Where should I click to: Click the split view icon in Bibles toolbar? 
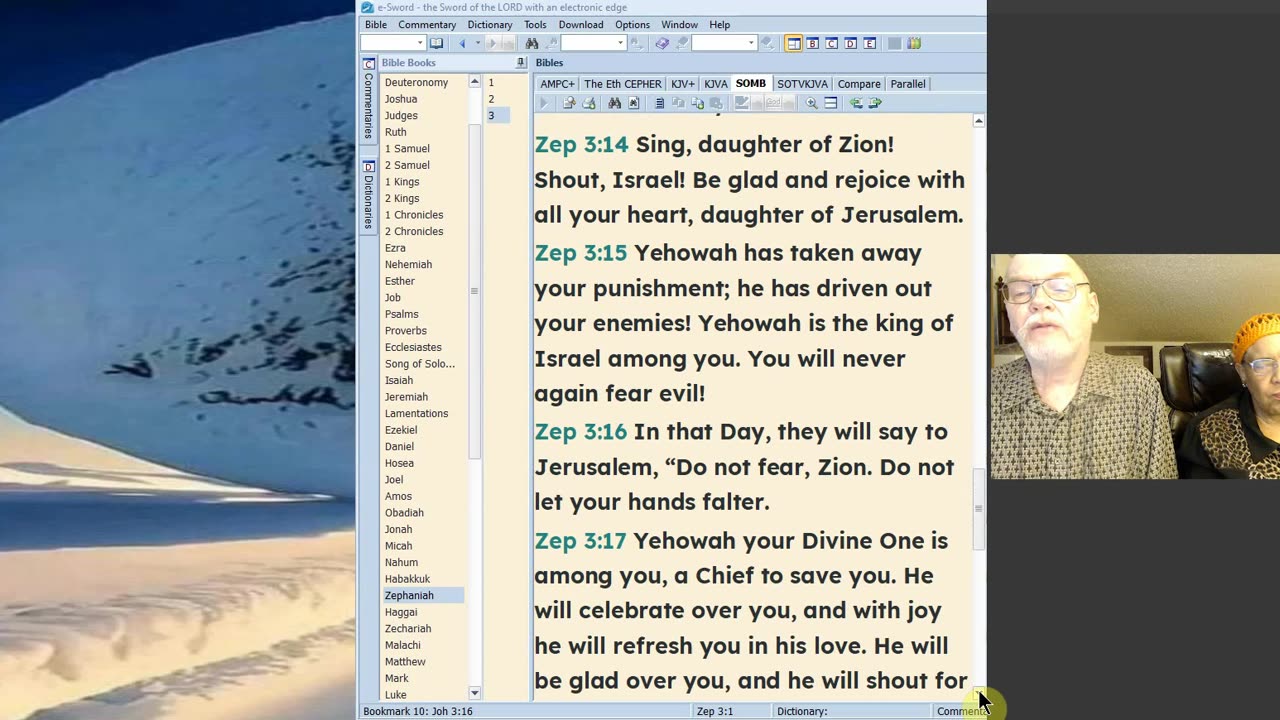831,103
